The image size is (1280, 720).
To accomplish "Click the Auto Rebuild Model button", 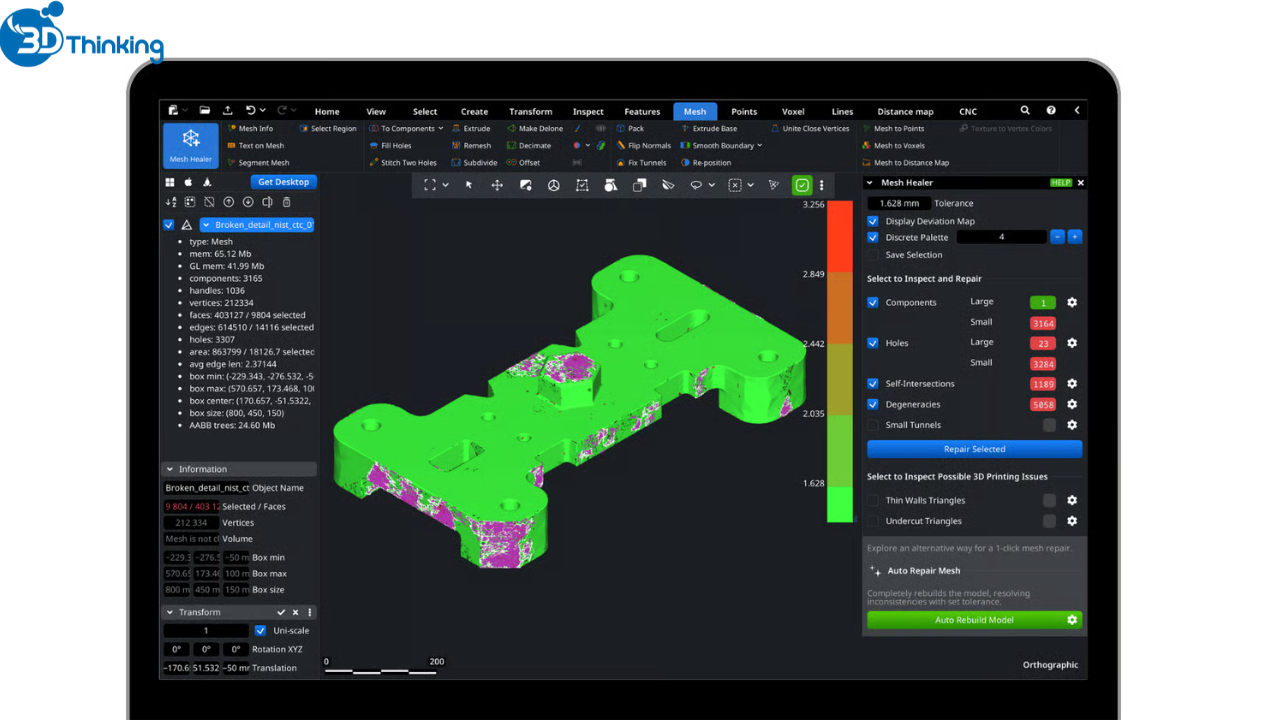I will click(975, 620).
